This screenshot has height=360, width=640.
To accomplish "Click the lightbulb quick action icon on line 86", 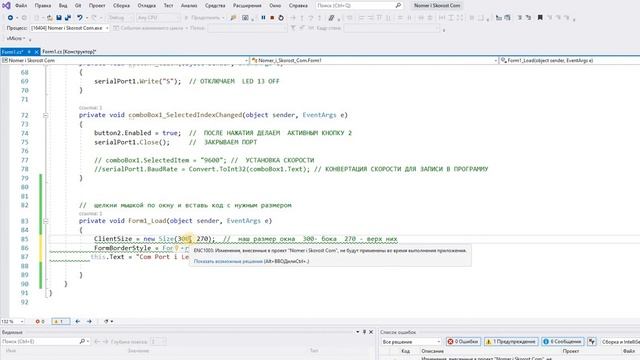I will pyautogui.click(x=177, y=248).
